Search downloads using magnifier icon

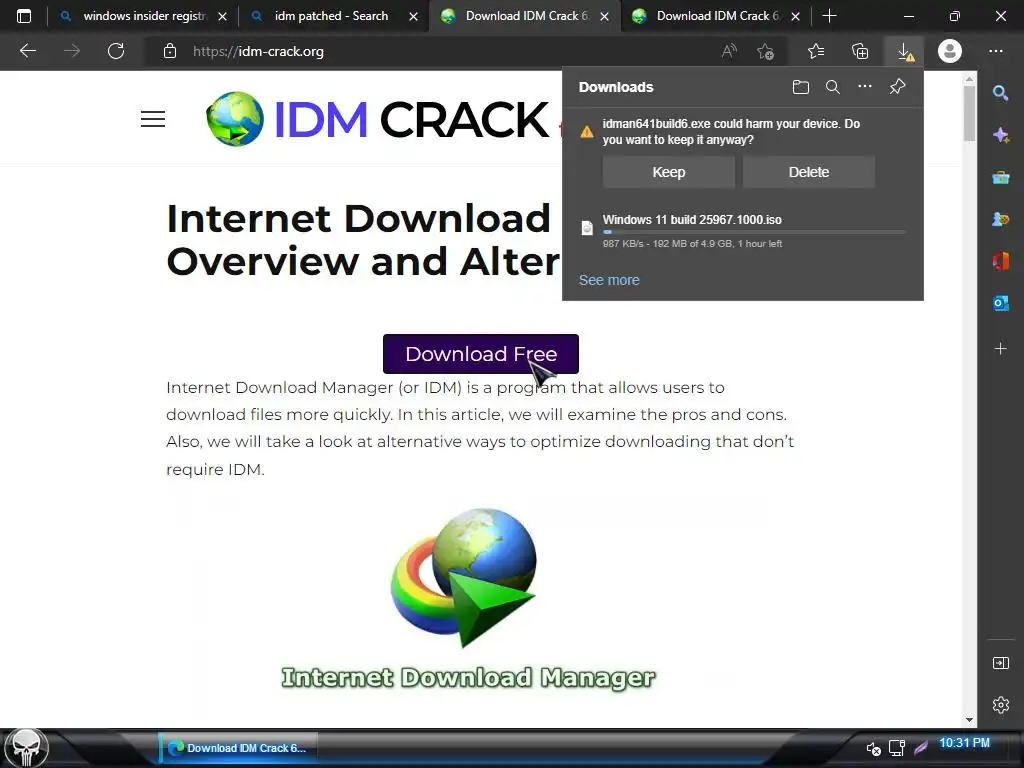833,87
